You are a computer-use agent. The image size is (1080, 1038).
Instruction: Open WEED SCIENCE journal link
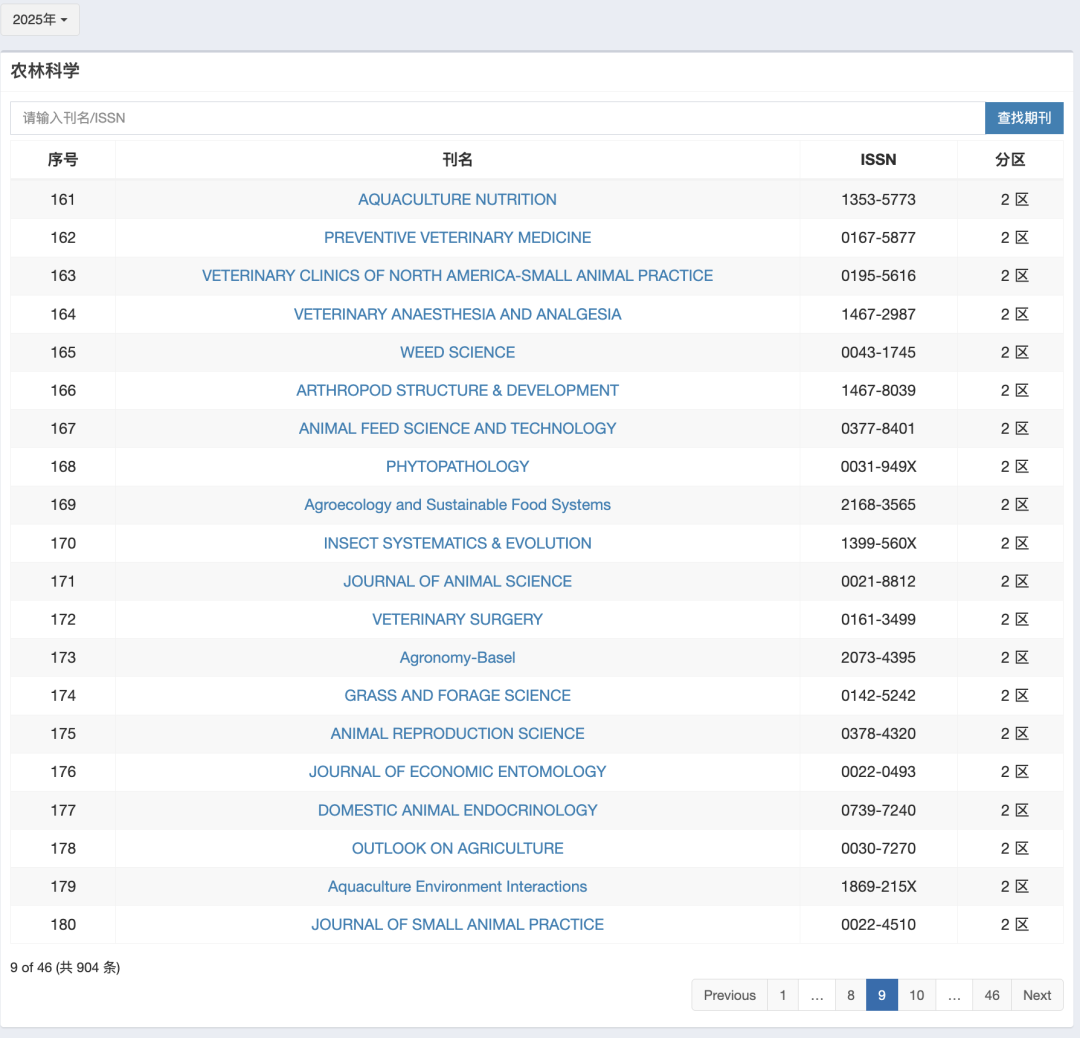457,352
